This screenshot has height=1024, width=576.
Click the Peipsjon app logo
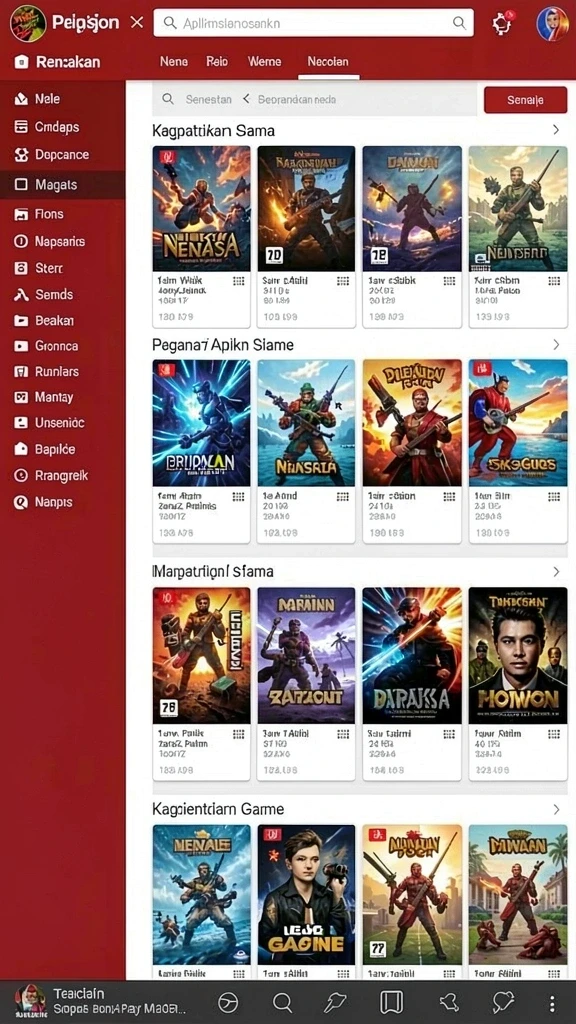coord(27,22)
